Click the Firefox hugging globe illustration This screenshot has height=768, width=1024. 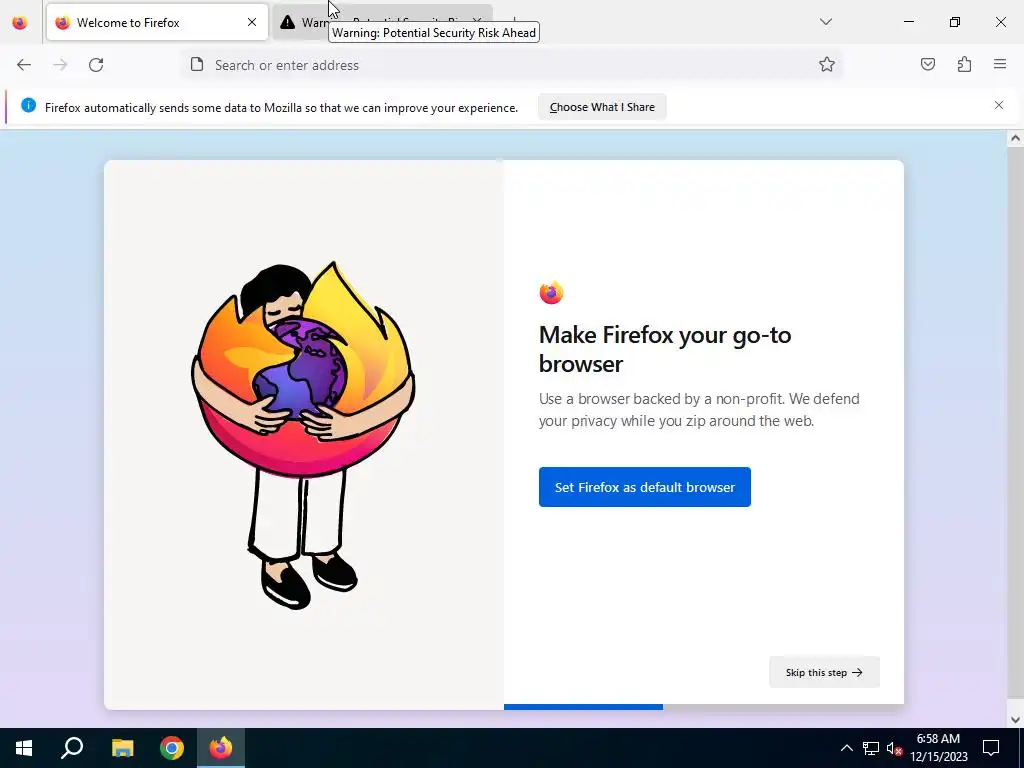(303, 435)
